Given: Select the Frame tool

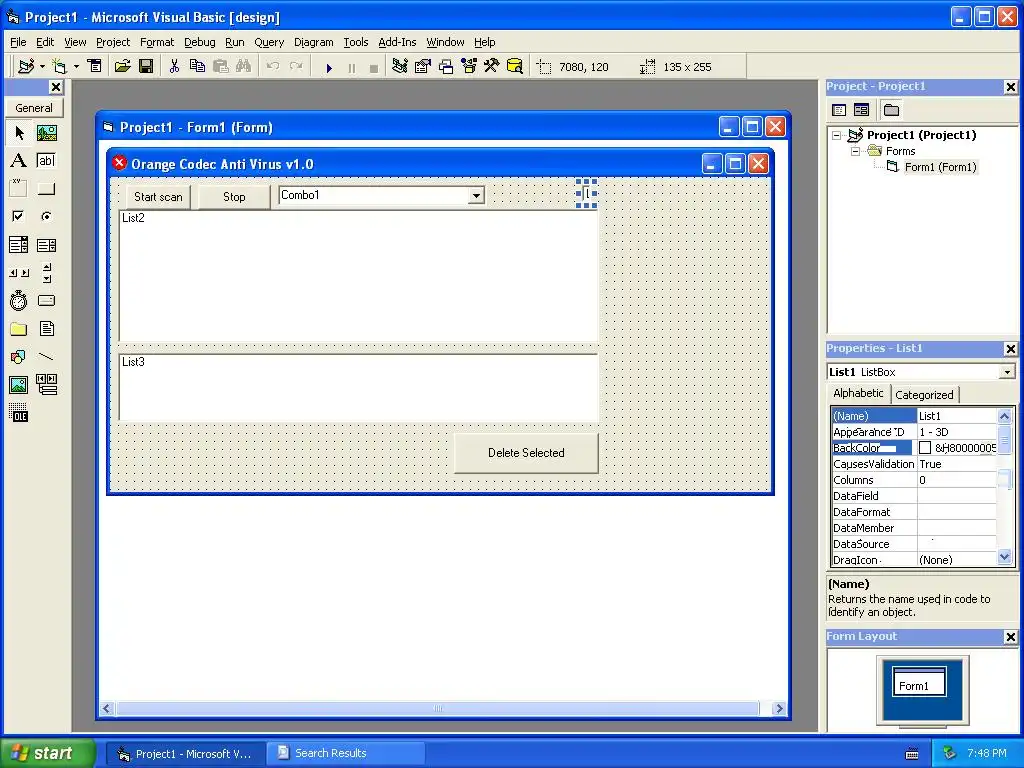Looking at the screenshot, I should click(19, 189).
